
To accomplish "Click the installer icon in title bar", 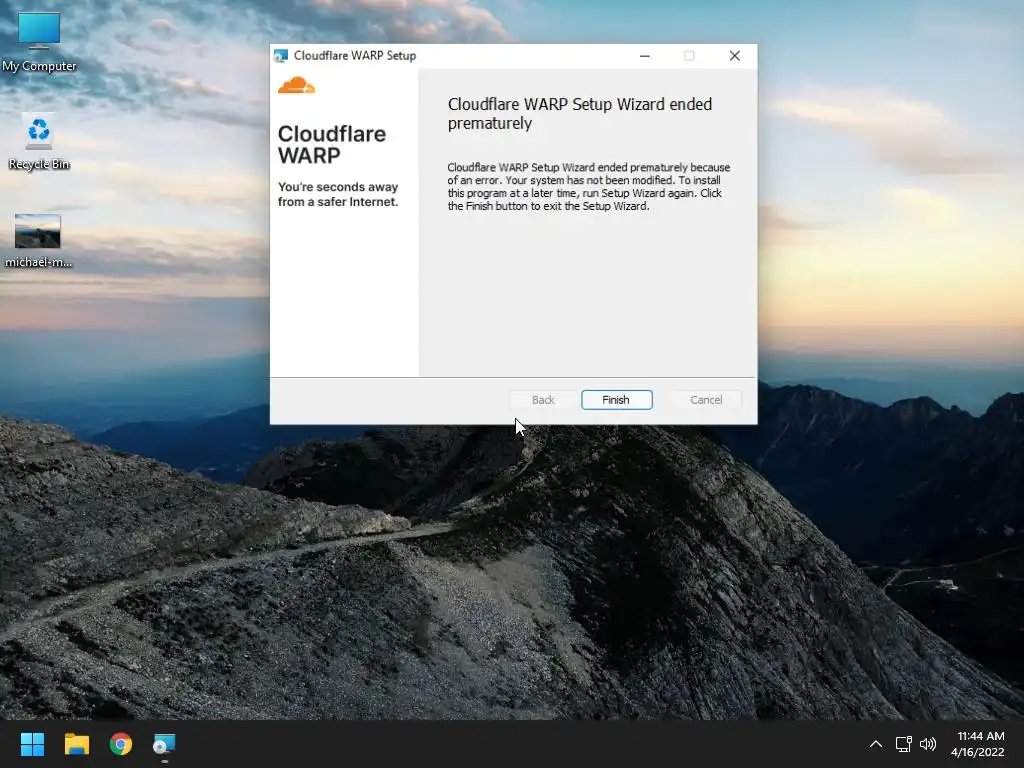I will point(281,56).
